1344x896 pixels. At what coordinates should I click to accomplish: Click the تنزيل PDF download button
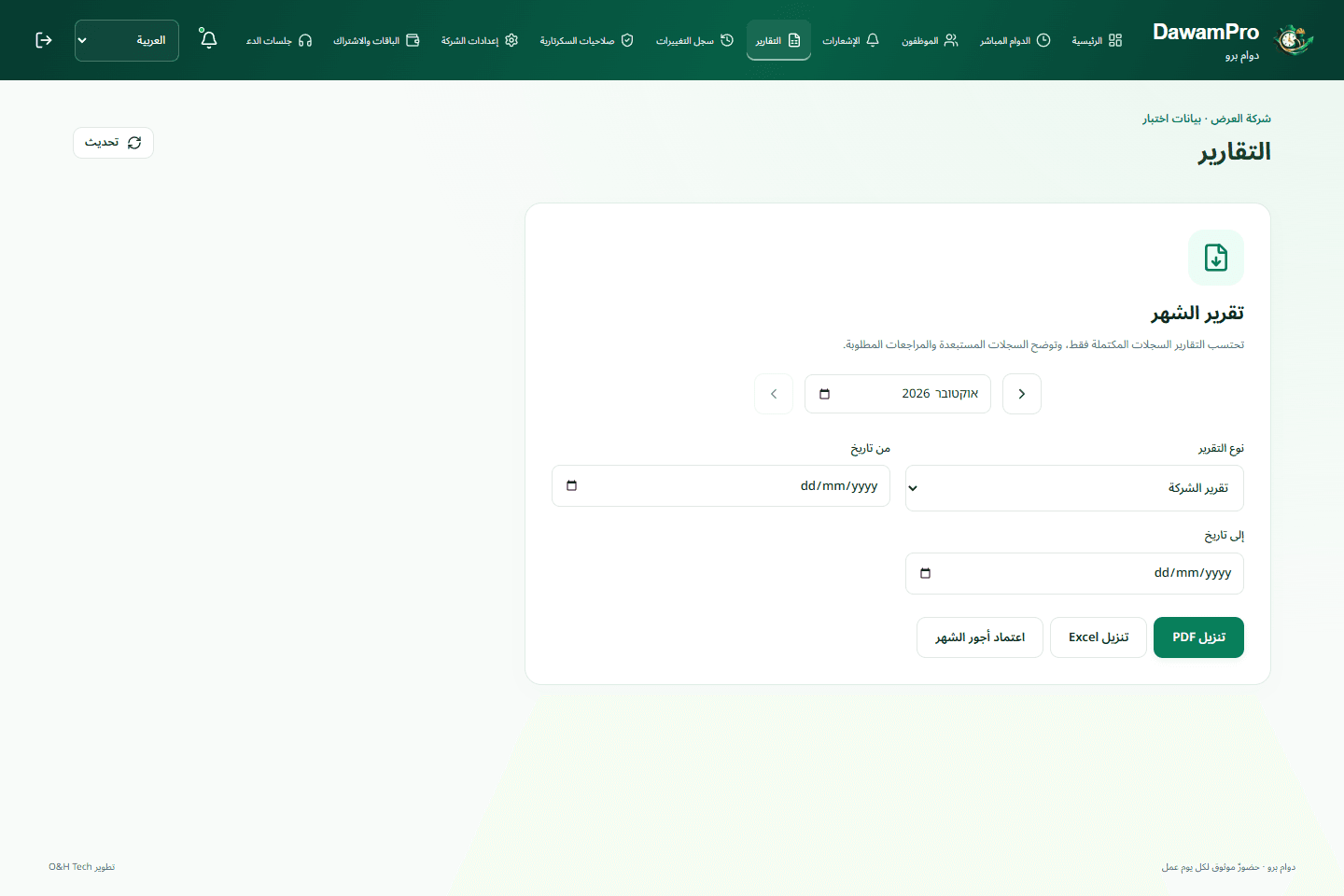(1198, 637)
